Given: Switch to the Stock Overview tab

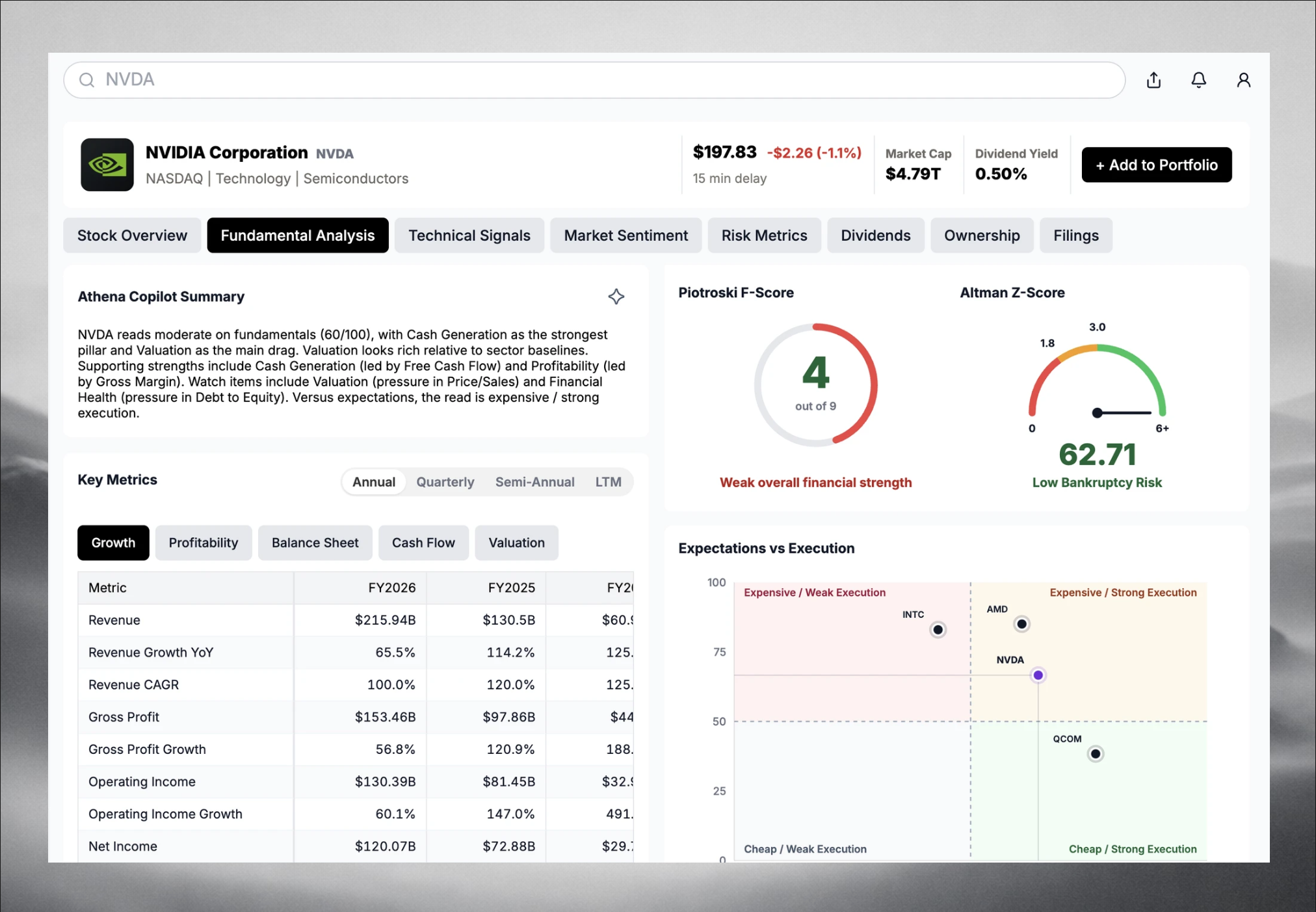Looking at the screenshot, I should pyautogui.click(x=132, y=235).
